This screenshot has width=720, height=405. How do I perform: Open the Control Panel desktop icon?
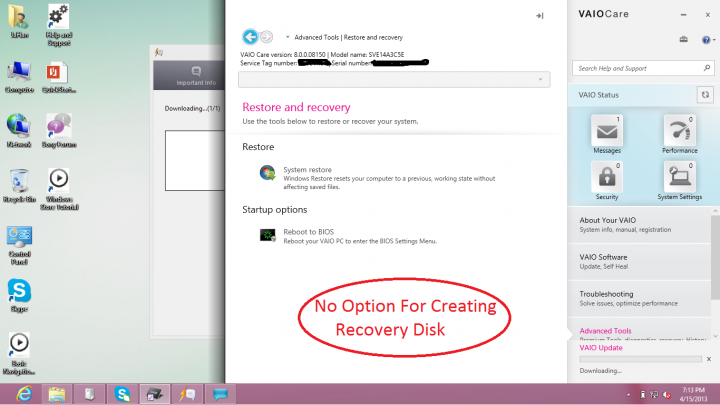click(x=19, y=245)
